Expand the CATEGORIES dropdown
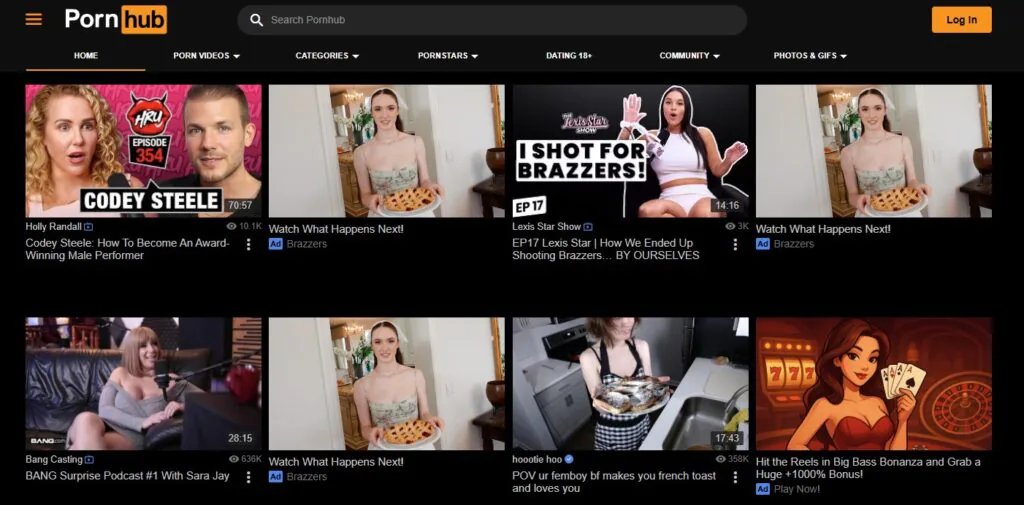1024x505 pixels. (x=327, y=56)
